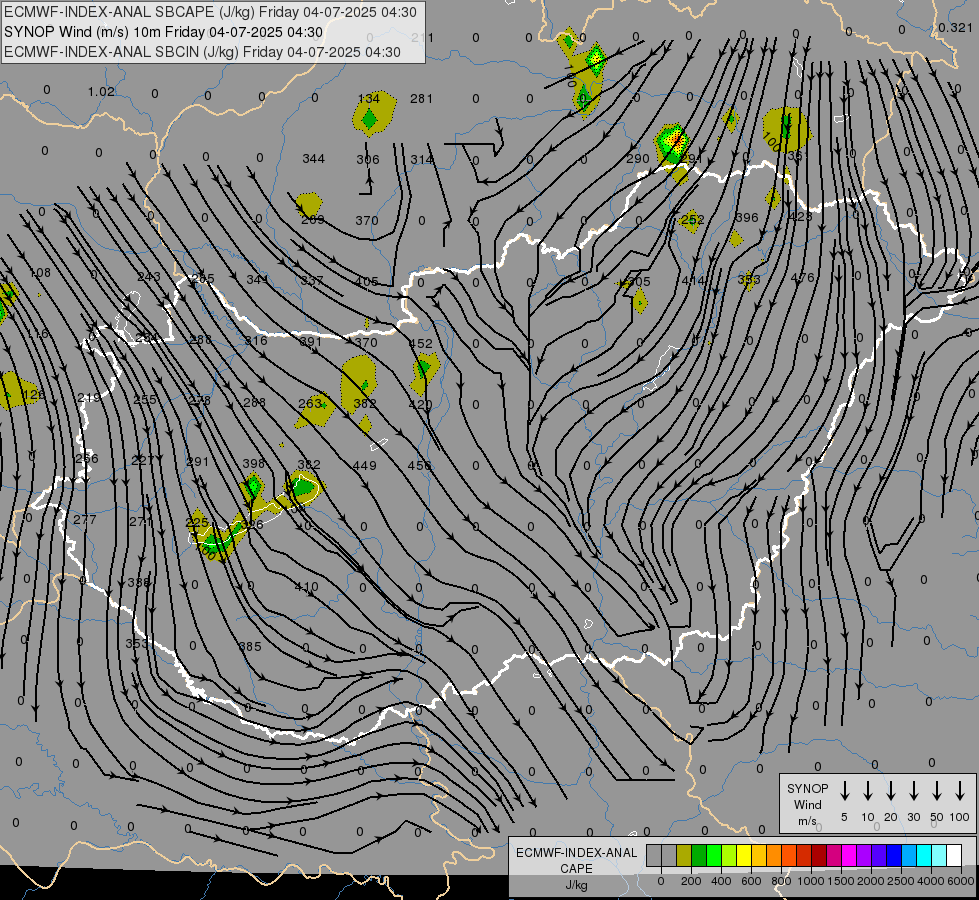This screenshot has height=900, width=979.
Task: Click the map value 338
Action: [139, 582]
